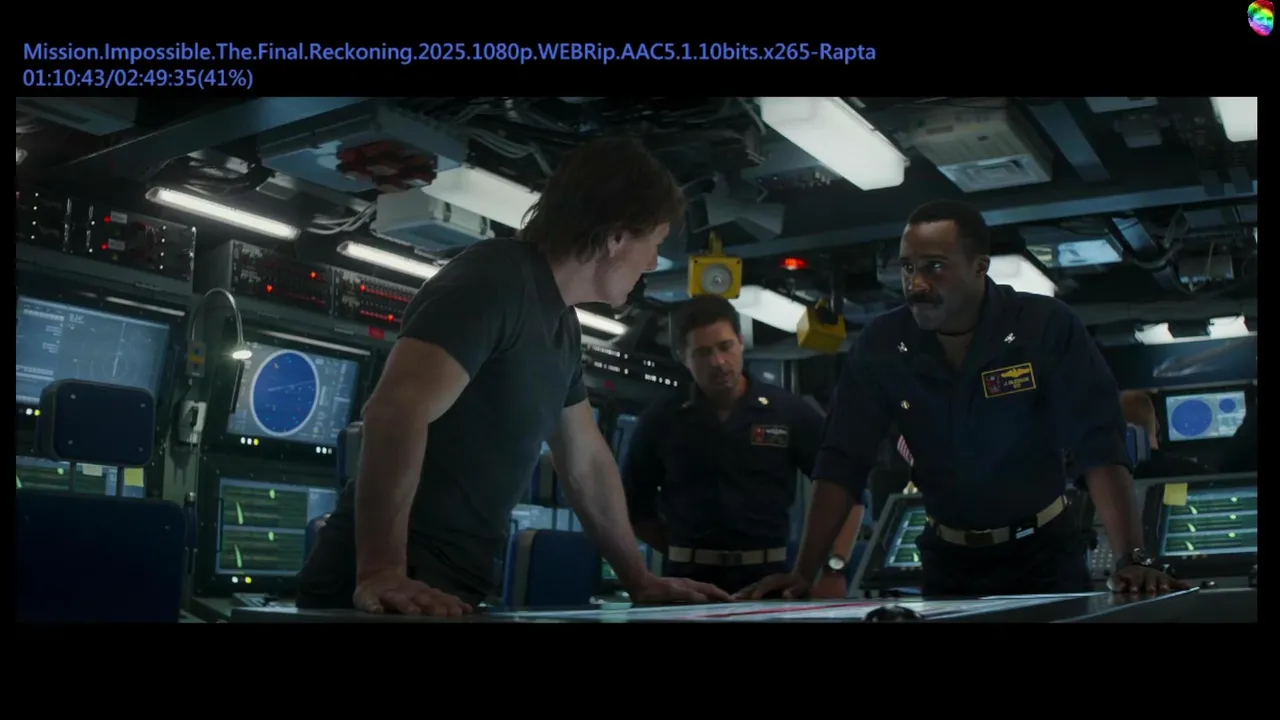The image size is (1280, 720).
Task: Click the video frame to toggle playback
Action: tap(636, 360)
